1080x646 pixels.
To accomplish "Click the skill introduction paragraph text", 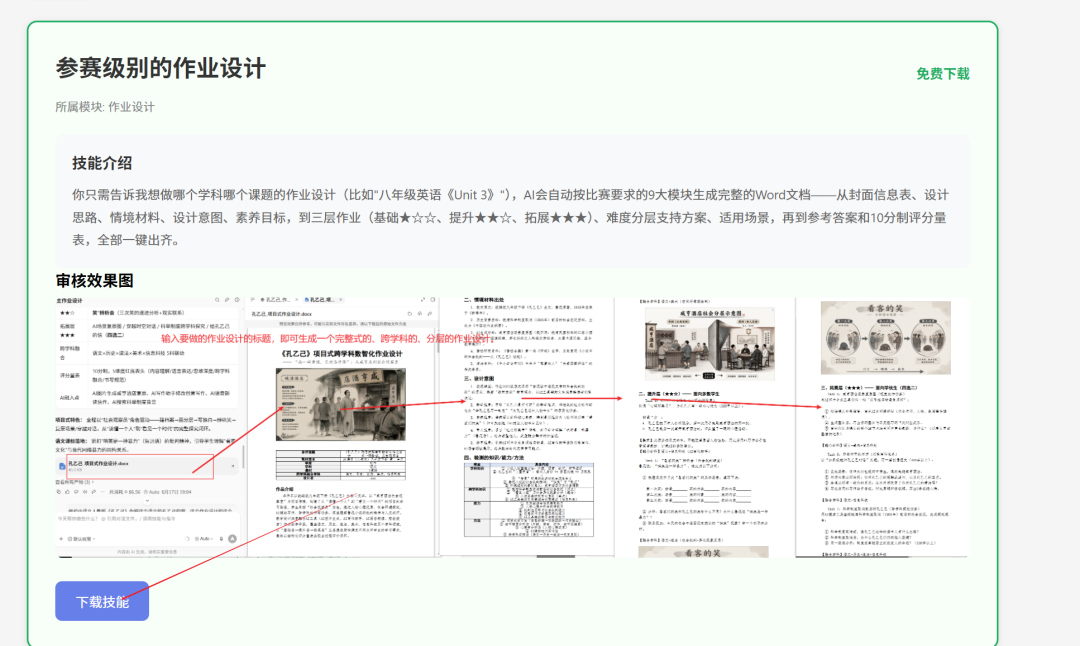I will click(510, 217).
